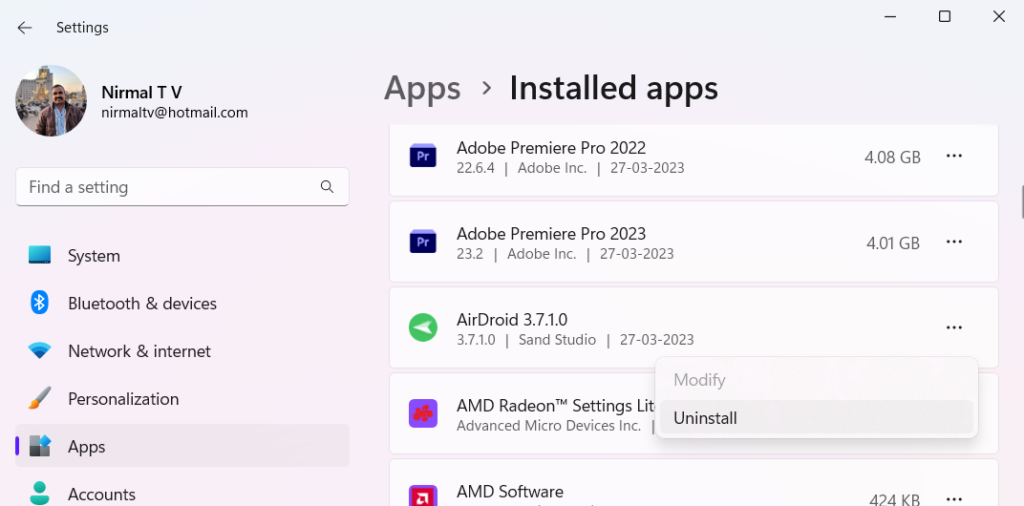Select the Apps sidebar icon
Screen dimensions: 1024x506
[40, 446]
